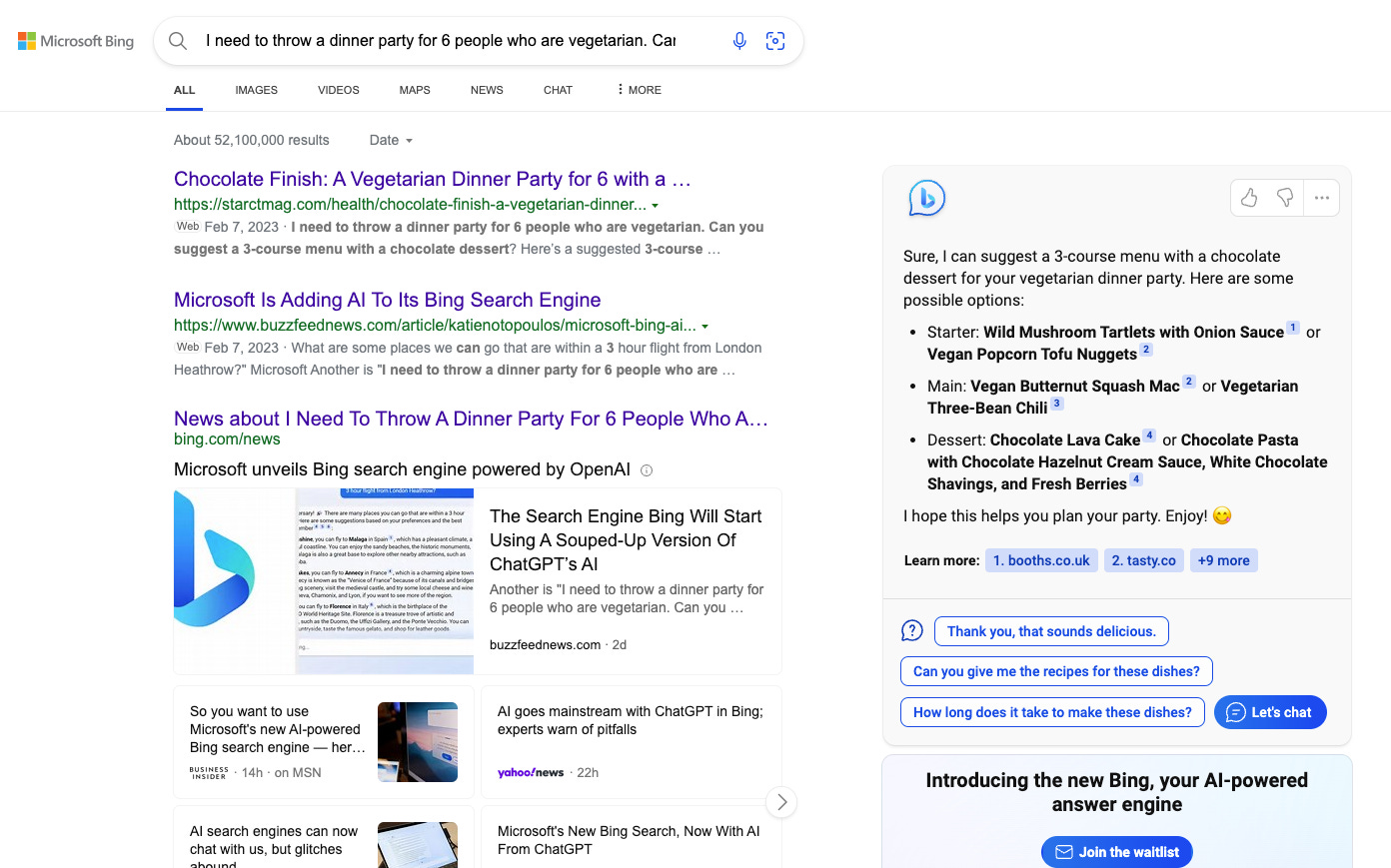Click How long does it take suggestion
The width and height of the screenshot is (1391, 868).
click(1052, 712)
